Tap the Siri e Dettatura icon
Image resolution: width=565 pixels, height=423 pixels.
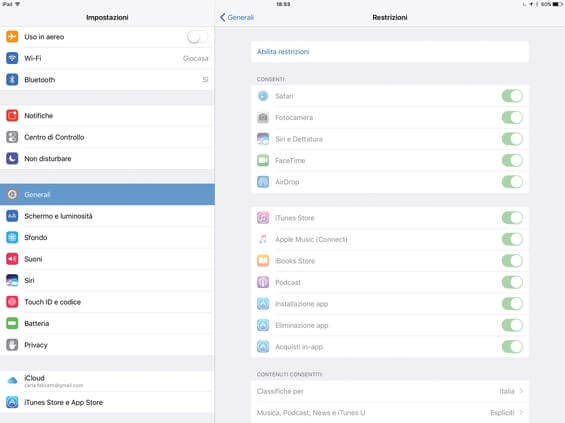pos(263,139)
